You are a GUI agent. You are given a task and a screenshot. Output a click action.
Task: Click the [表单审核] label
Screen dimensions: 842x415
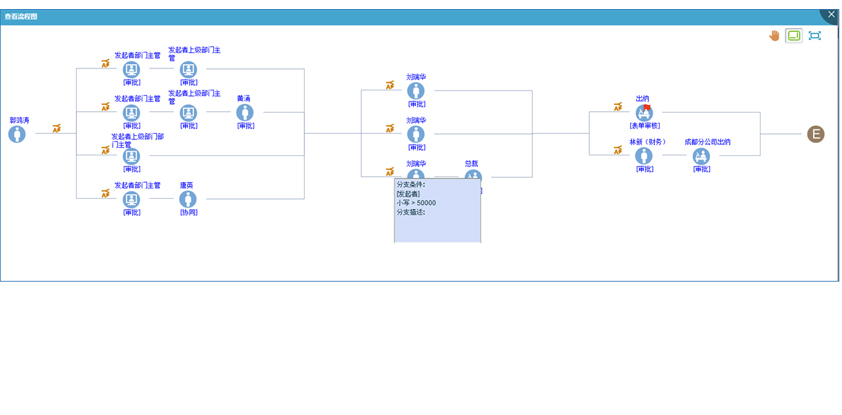pos(644,126)
